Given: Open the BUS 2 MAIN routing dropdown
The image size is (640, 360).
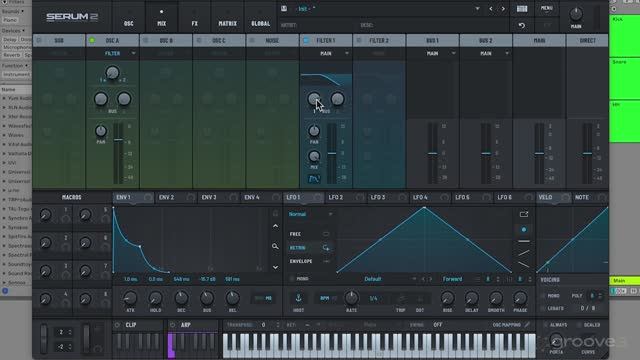Looking at the screenshot, I should (486, 53).
